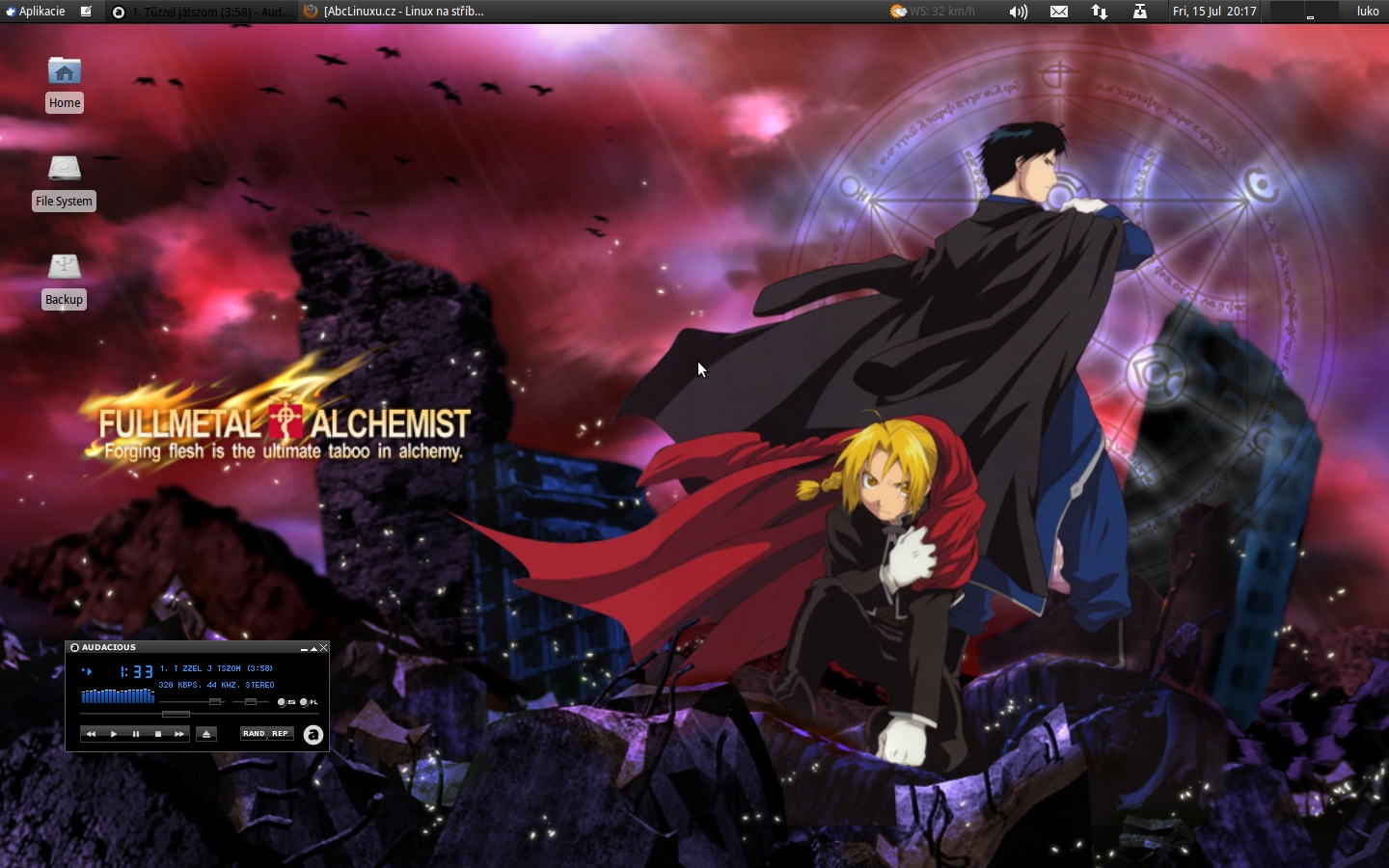Shade the Audacious window with the triangle button
The height and width of the screenshot is (868, 1389).
313,649
